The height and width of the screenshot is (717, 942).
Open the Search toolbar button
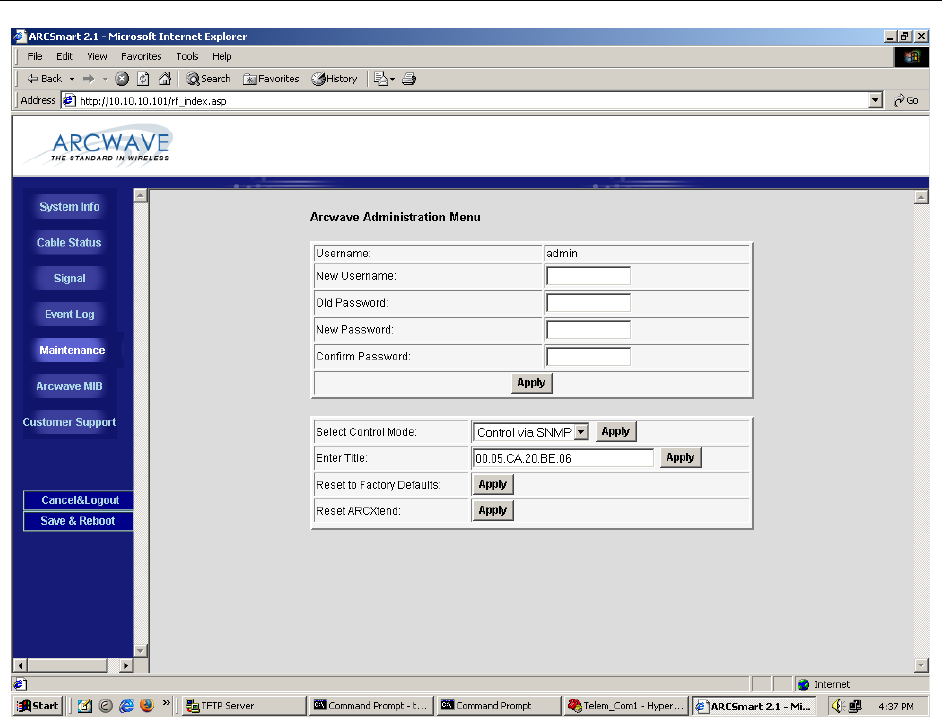coord(208,79)
